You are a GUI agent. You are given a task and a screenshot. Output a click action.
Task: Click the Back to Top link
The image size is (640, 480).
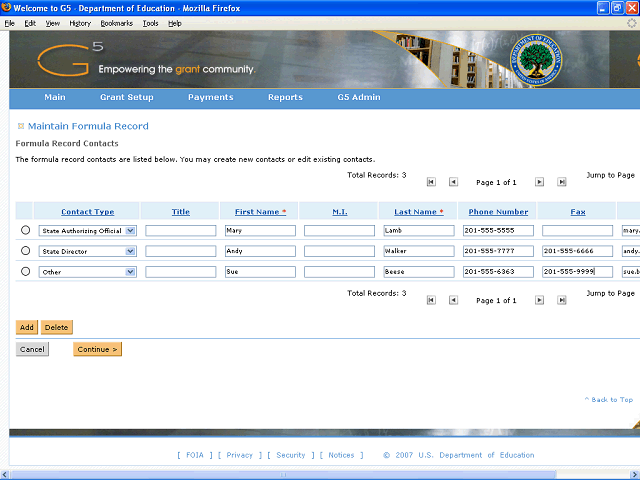(609, 399)
